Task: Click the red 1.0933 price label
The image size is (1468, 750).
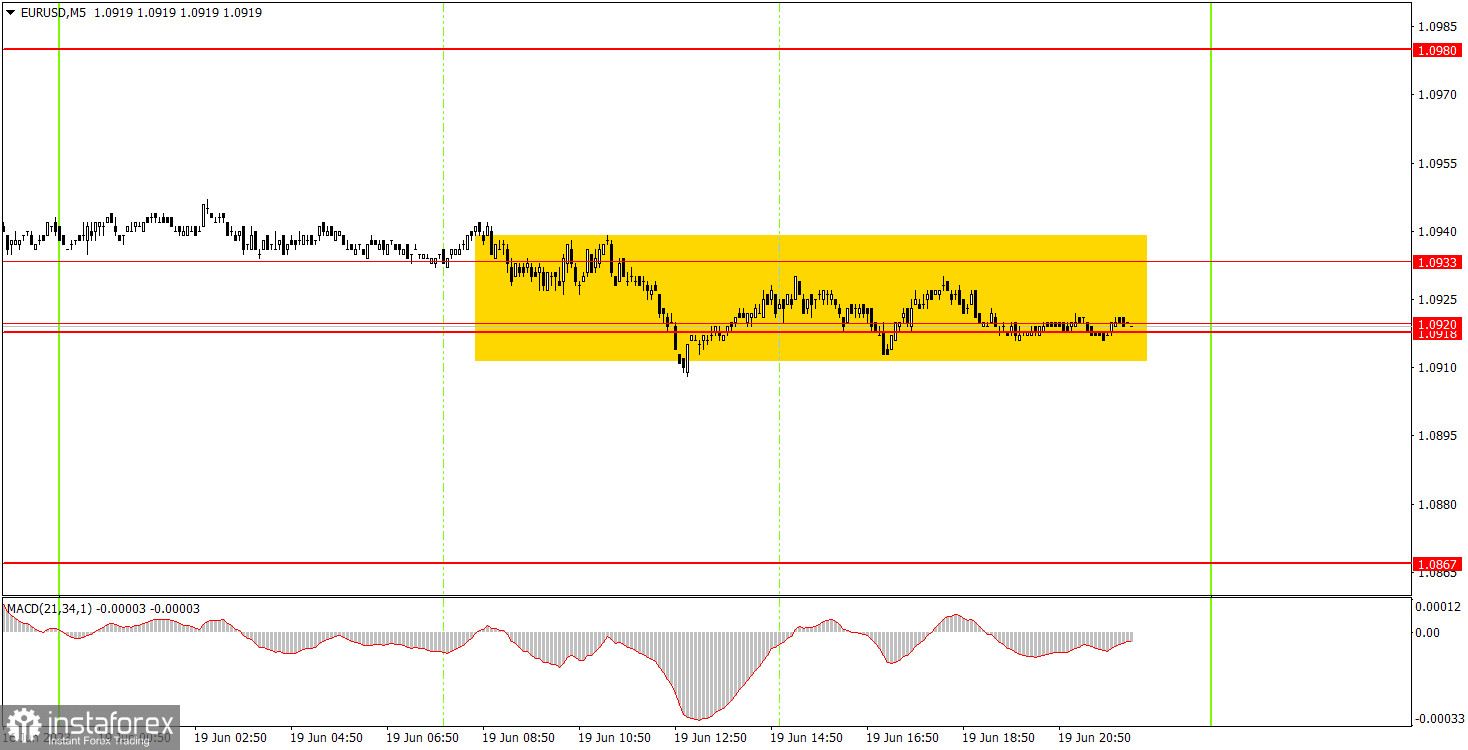Action: click(1436, 261)
